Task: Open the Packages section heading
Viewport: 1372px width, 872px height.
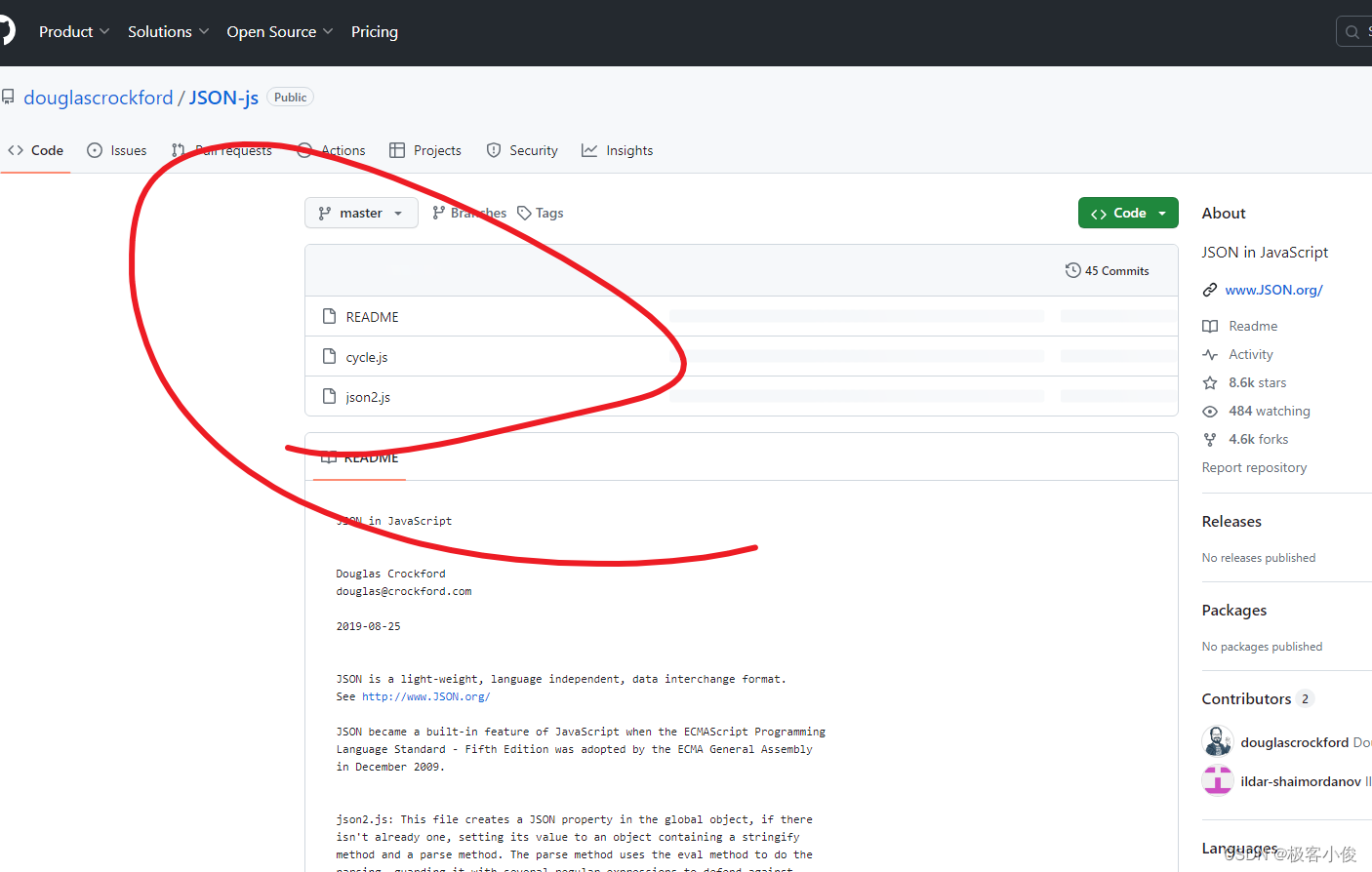Action: [x=1234, y=611]
